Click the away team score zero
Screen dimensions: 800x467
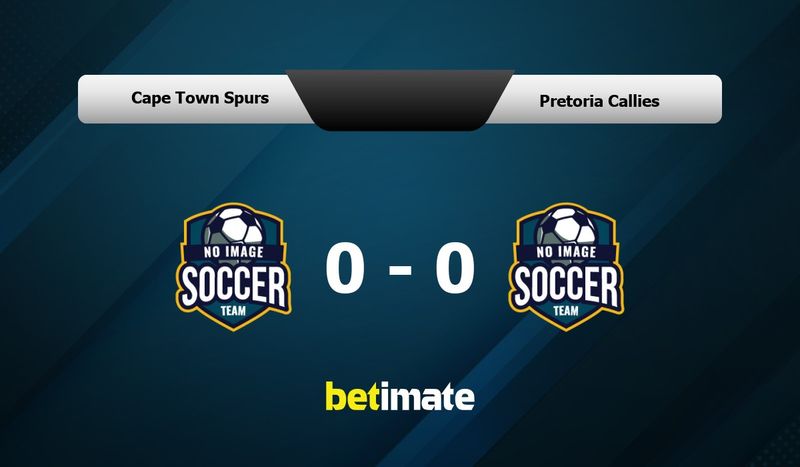coord(455,267)
